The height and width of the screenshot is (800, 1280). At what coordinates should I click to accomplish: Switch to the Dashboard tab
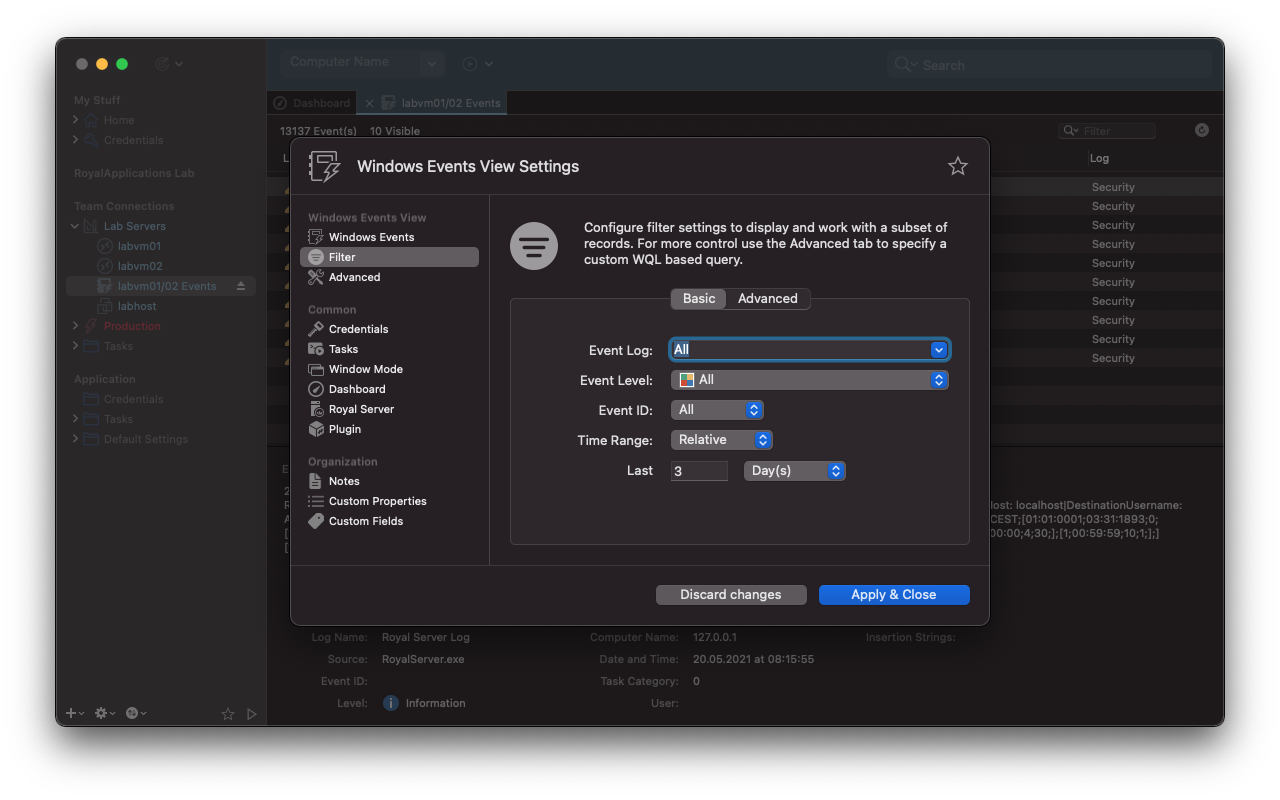(311, 102)
